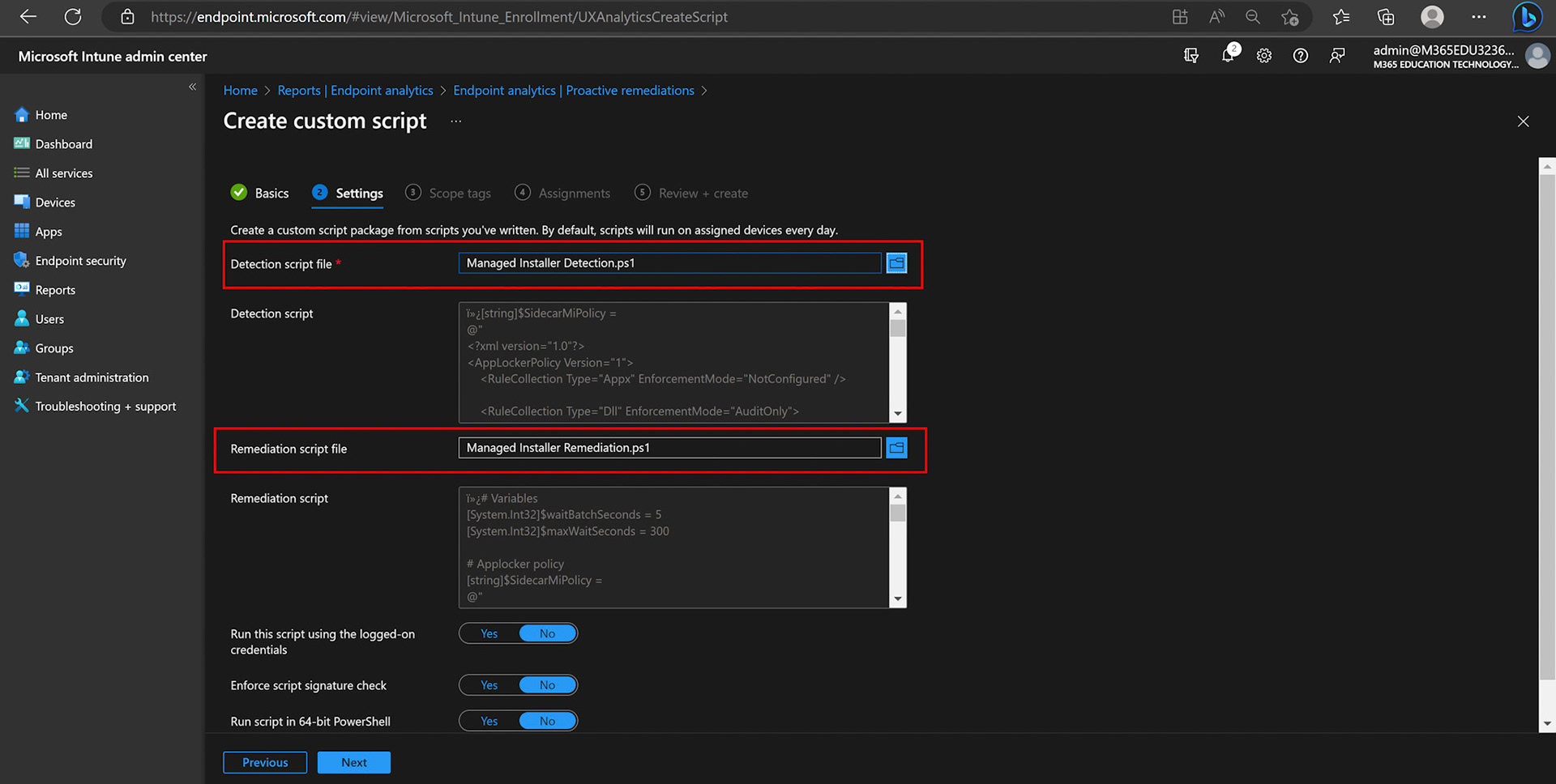
Task: Click the Next button
Action: tap(354, 762)
